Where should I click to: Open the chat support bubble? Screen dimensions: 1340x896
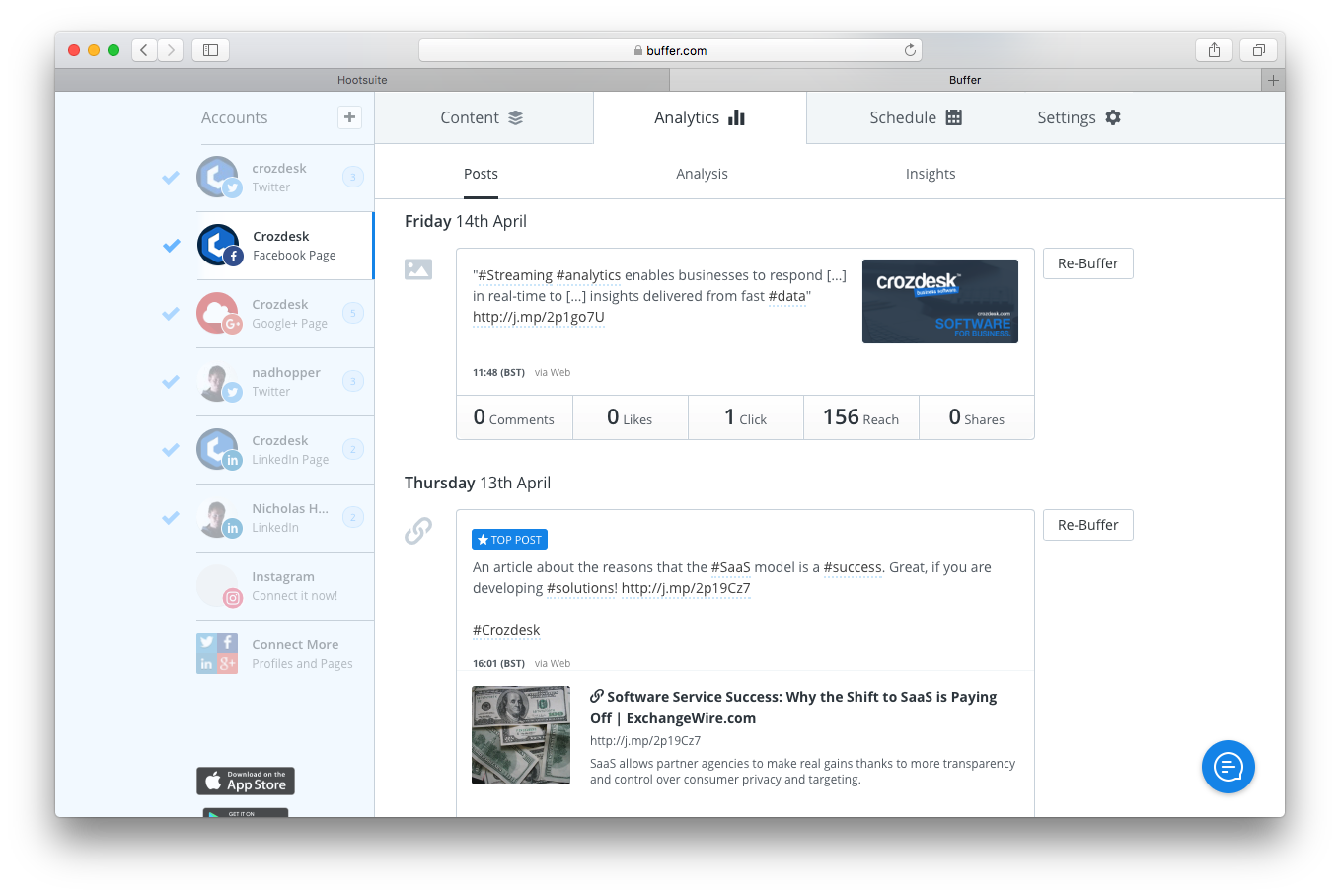pyautogui.click(x=1228, y=767)
